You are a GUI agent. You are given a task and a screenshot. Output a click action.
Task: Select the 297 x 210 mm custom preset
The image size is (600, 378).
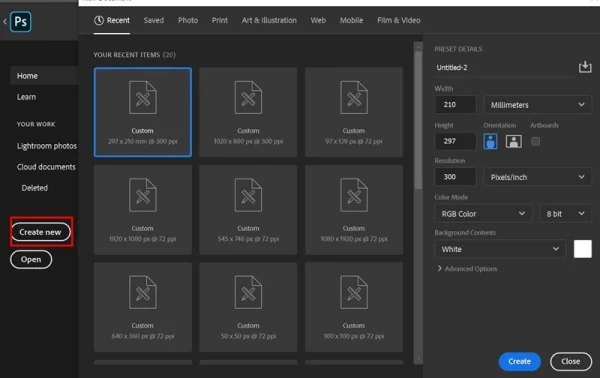143,112
